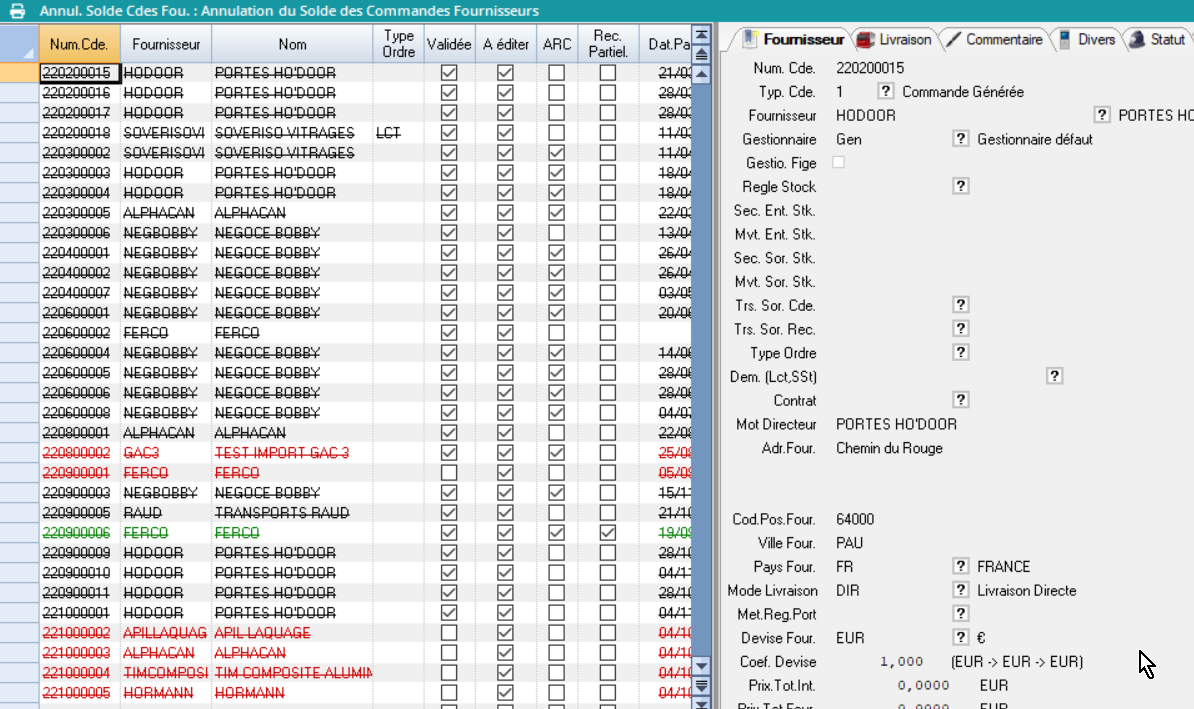Toggle ARC checkbox for order 220200015
This screenshot has width=1194, height=709.
point(556,73)
